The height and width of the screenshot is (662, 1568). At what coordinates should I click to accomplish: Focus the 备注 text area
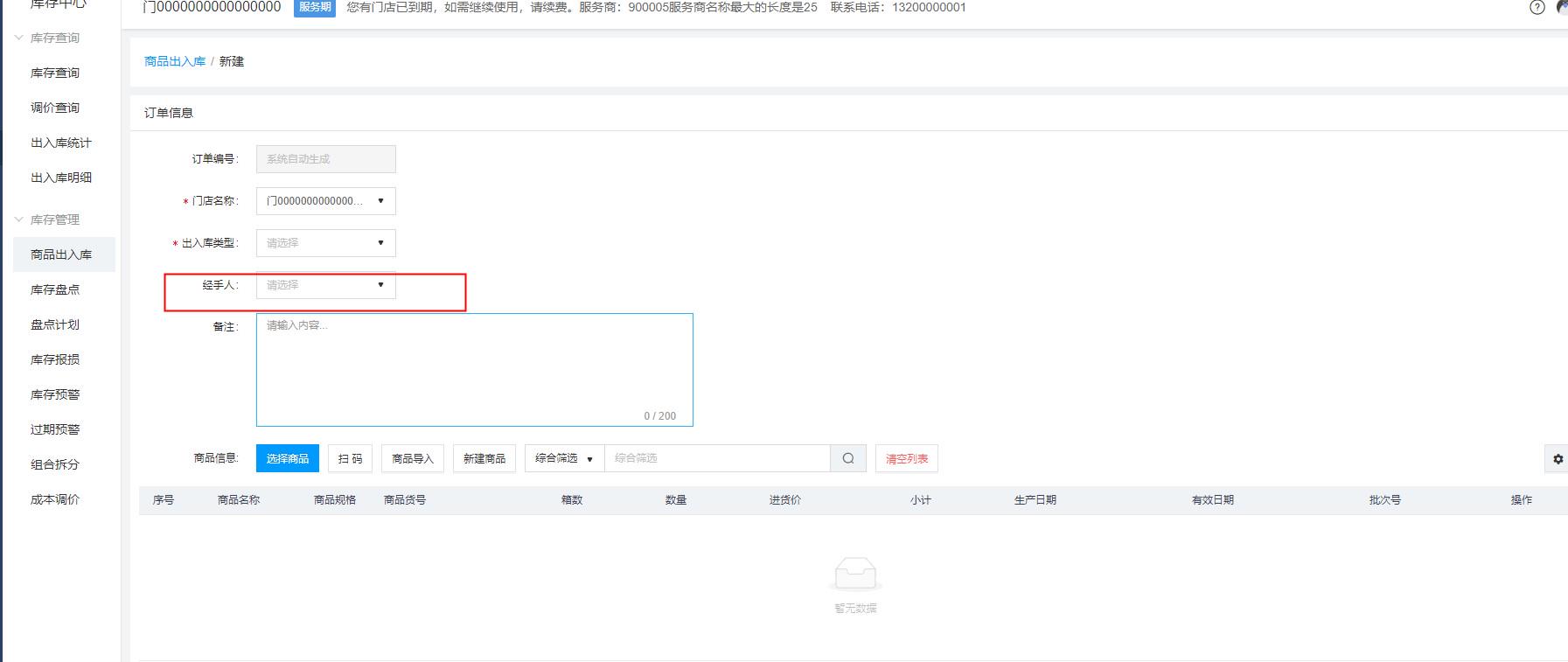474,369
